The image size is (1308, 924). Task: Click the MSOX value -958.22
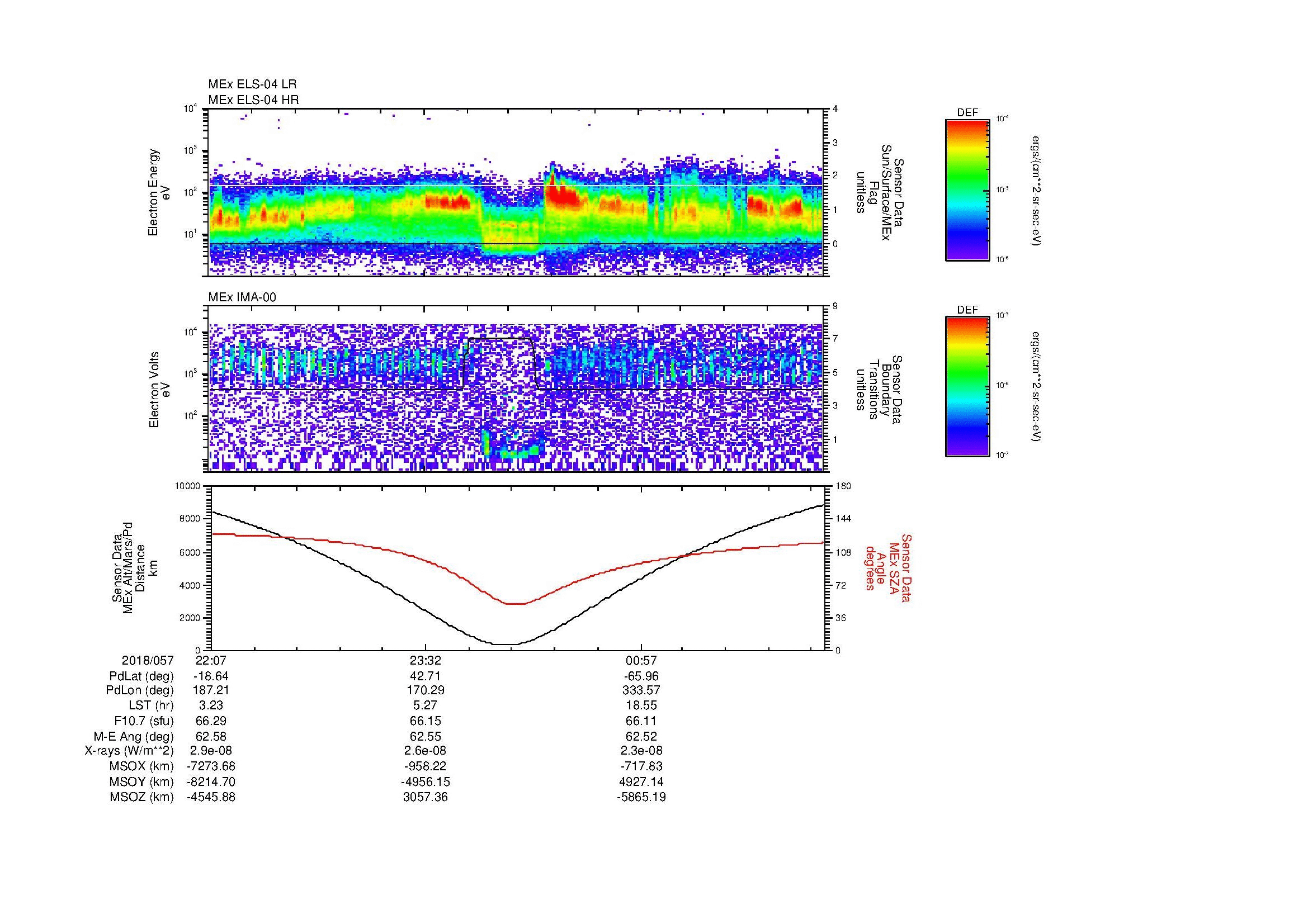426,766
